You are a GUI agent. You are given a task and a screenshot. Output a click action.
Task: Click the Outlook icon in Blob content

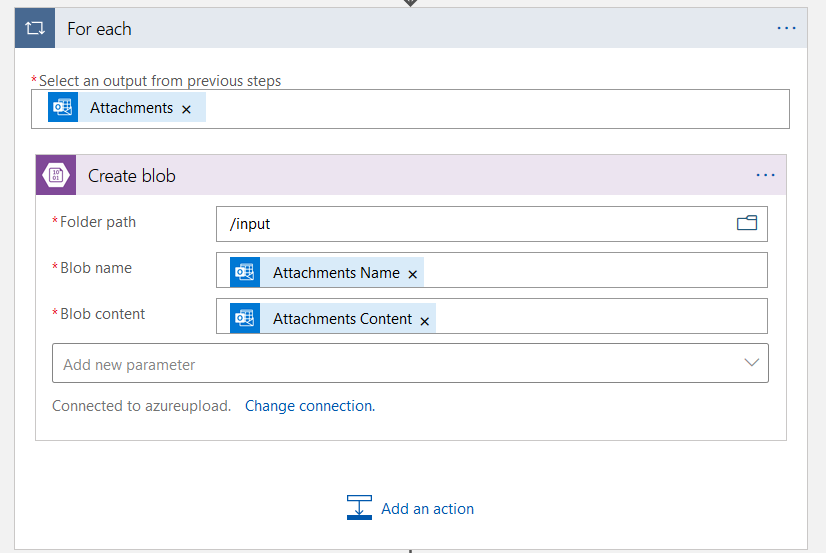245,319
